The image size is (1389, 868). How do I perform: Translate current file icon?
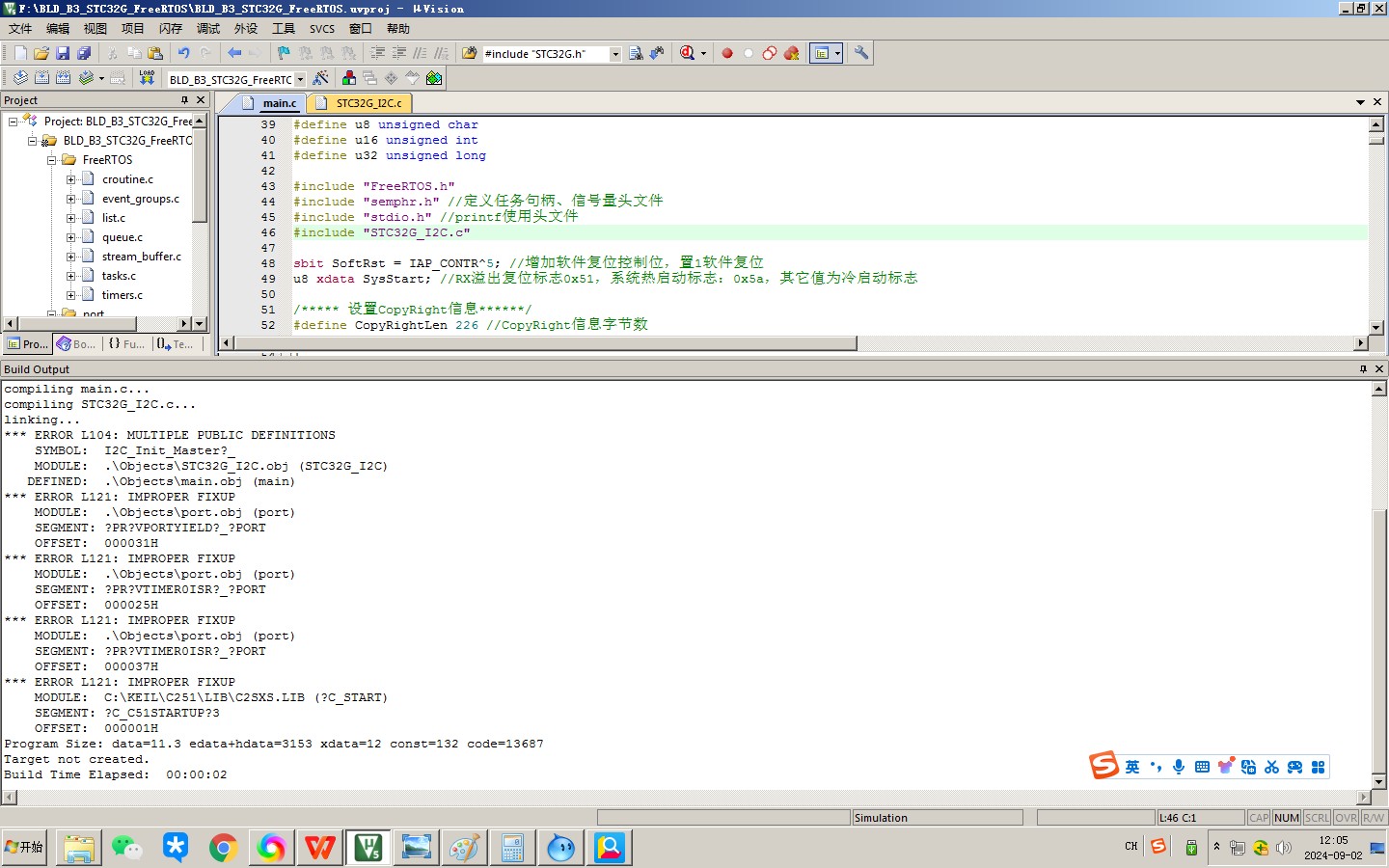[x=20, y=78]
